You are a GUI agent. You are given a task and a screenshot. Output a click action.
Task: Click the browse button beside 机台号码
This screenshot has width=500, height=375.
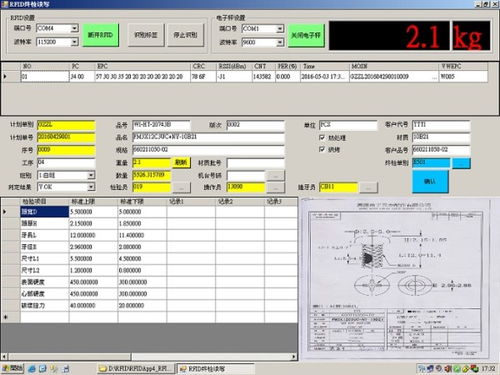[275, 175]
